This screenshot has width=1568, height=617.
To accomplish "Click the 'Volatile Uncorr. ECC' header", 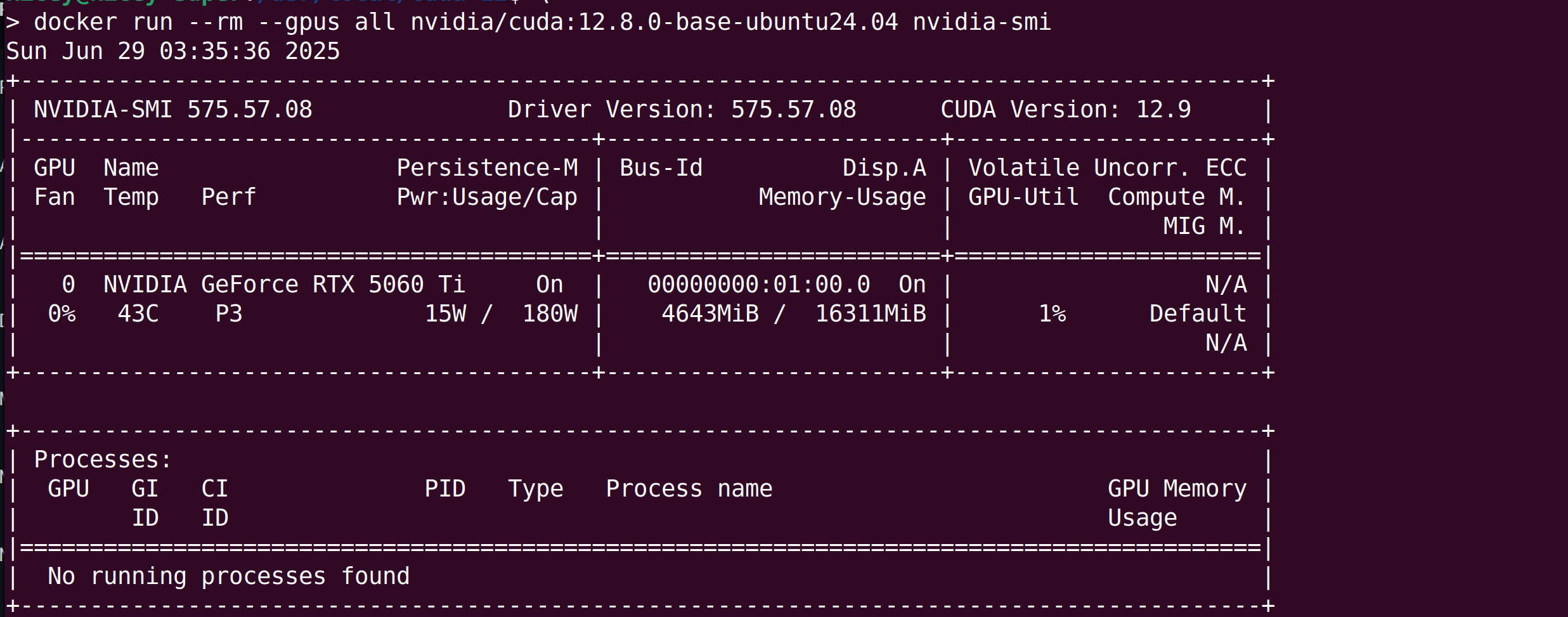I will 1108,168.
